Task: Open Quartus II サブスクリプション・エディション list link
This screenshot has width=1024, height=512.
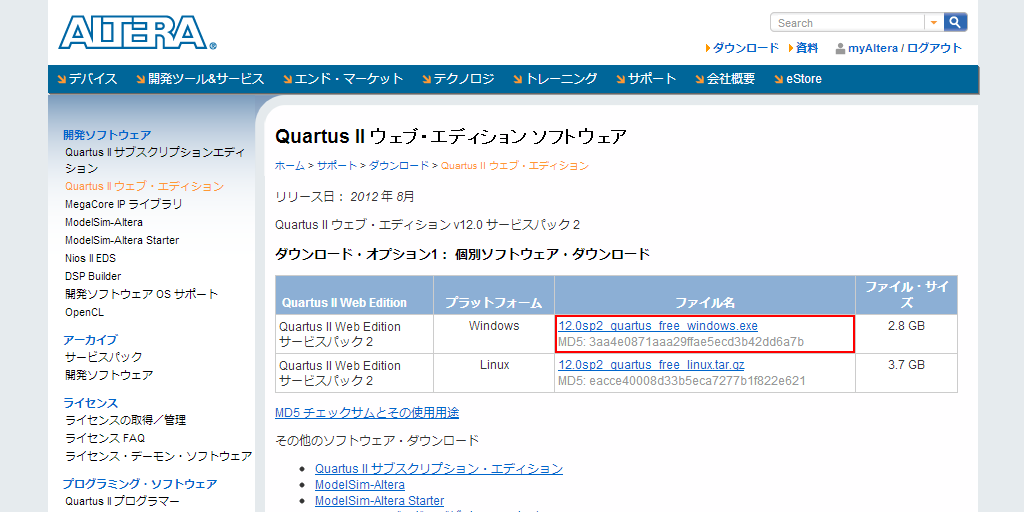Action: 439,469
